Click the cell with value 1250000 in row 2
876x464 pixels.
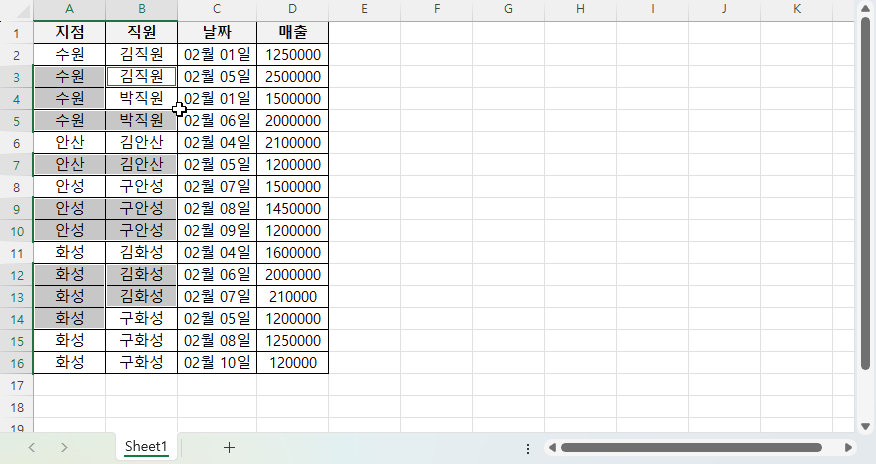(x=293, y=55)
